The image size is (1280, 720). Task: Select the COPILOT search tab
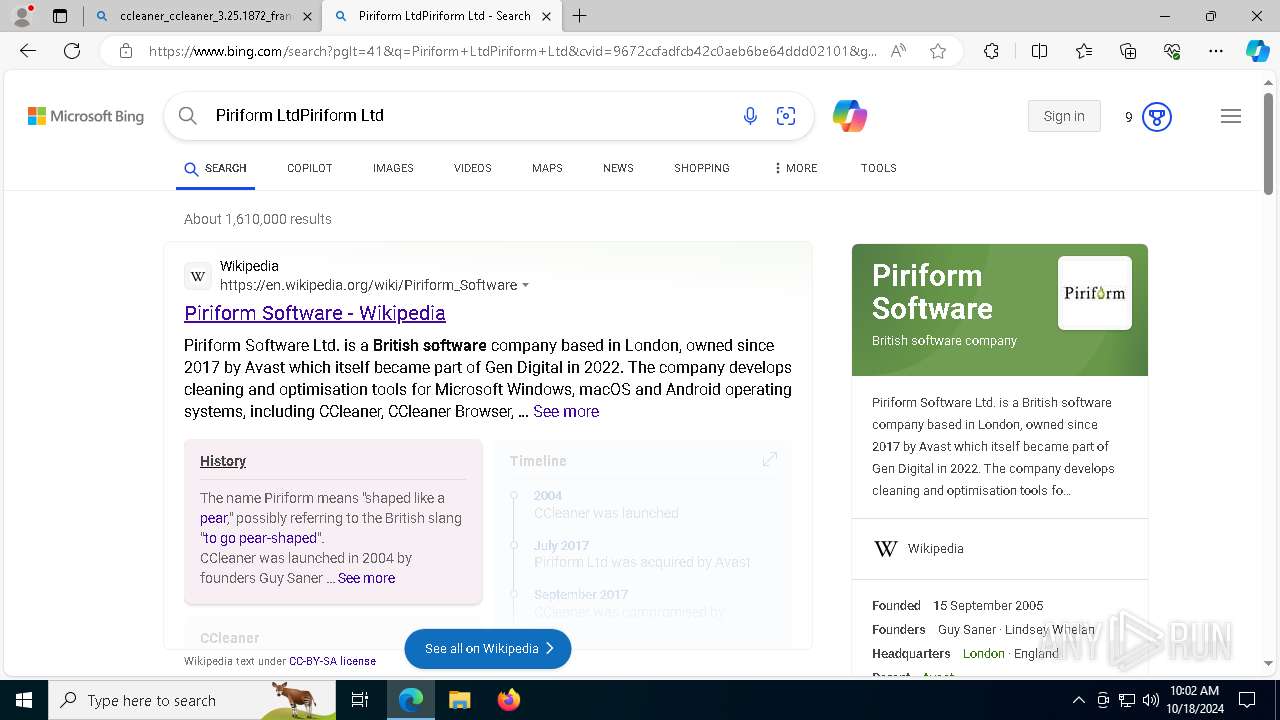coord(309,168)
